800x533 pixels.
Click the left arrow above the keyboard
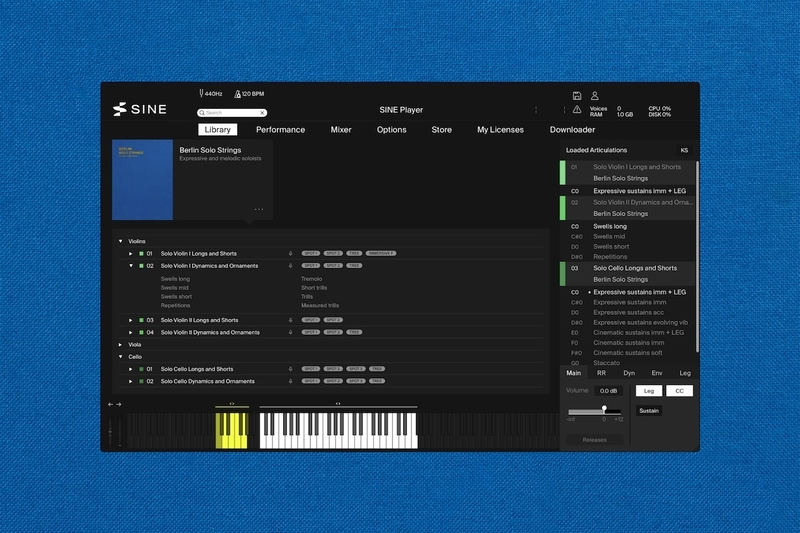click(110, 404)
